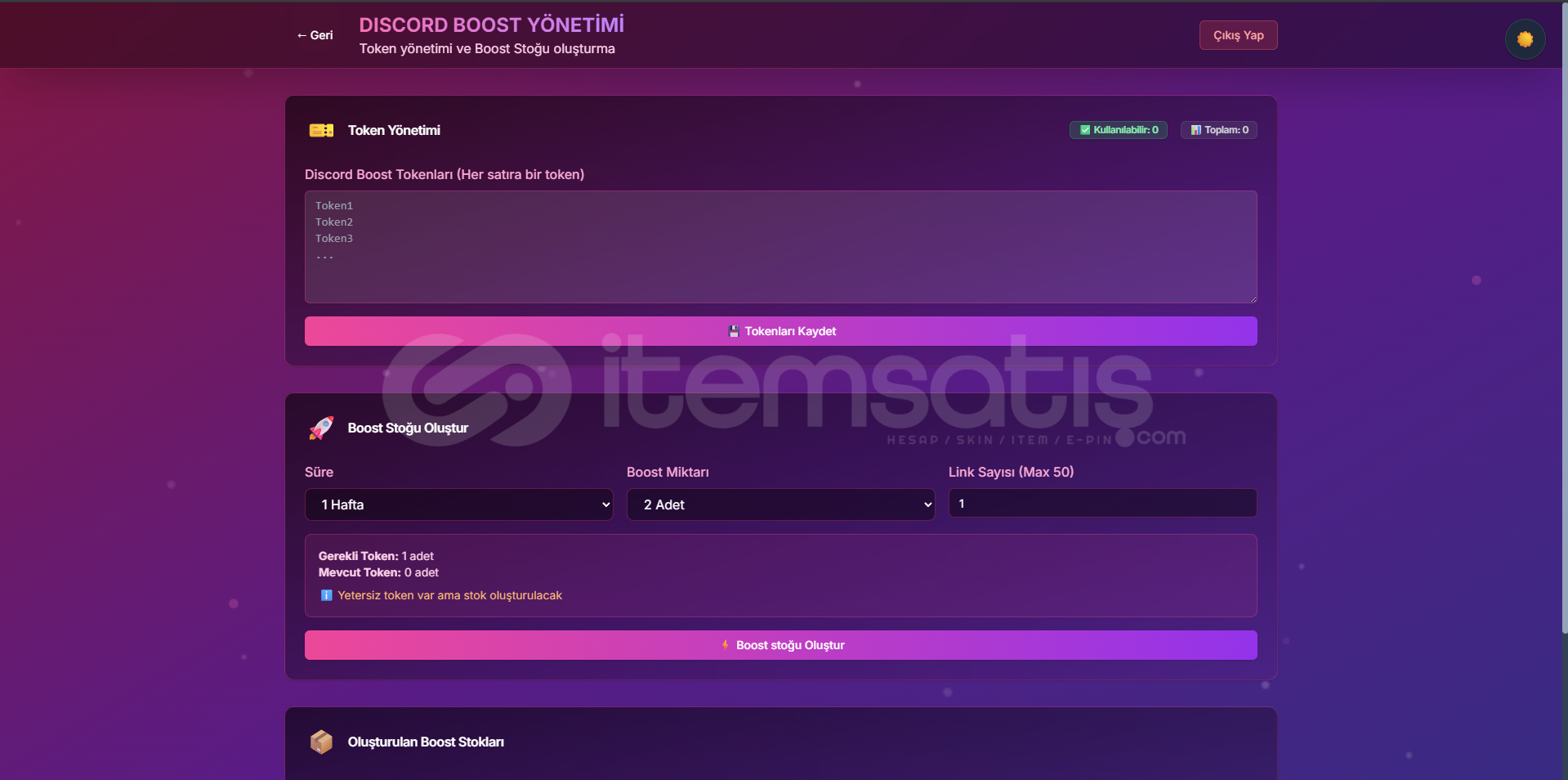Click the Link Sayısı (Max 50) label
The image size is (1568, 780).
point(1011,472)
